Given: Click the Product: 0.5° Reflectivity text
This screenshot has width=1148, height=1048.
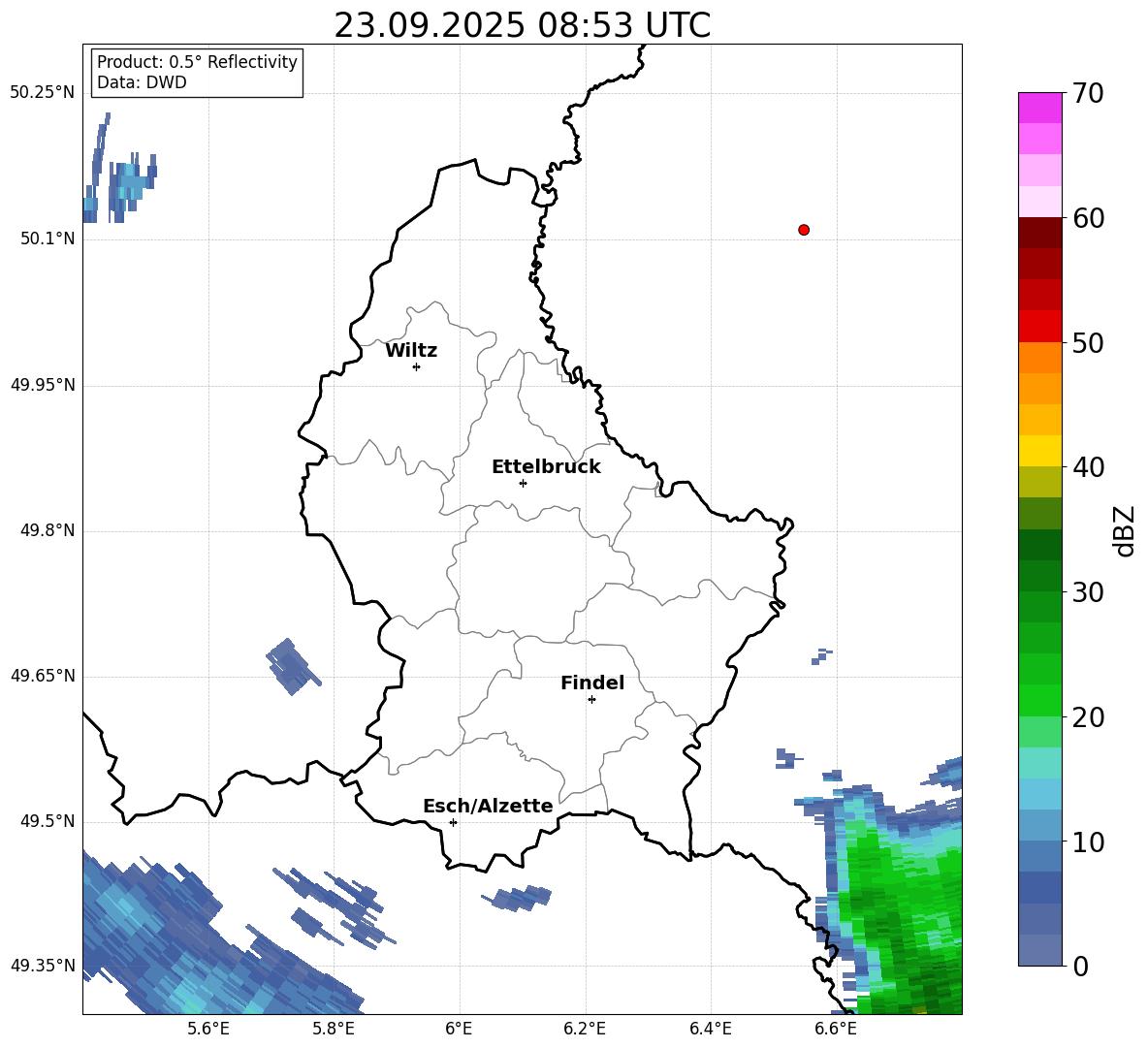Looking at the screenshot, I should click(197, 62).
